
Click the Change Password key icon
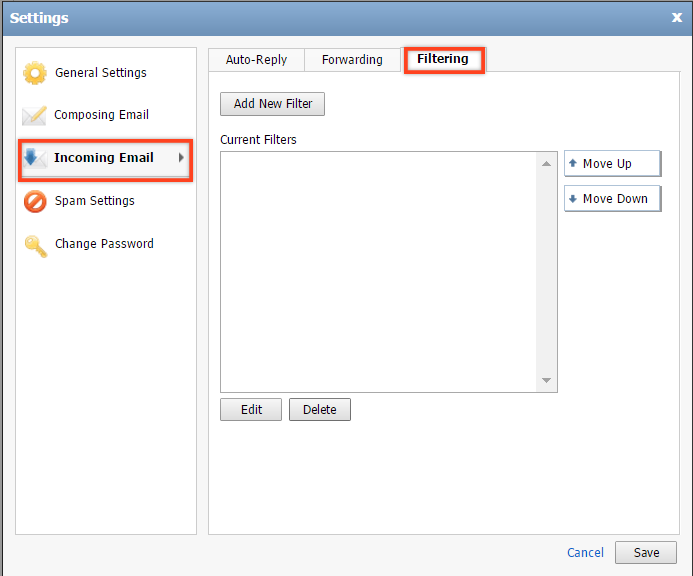36,246
